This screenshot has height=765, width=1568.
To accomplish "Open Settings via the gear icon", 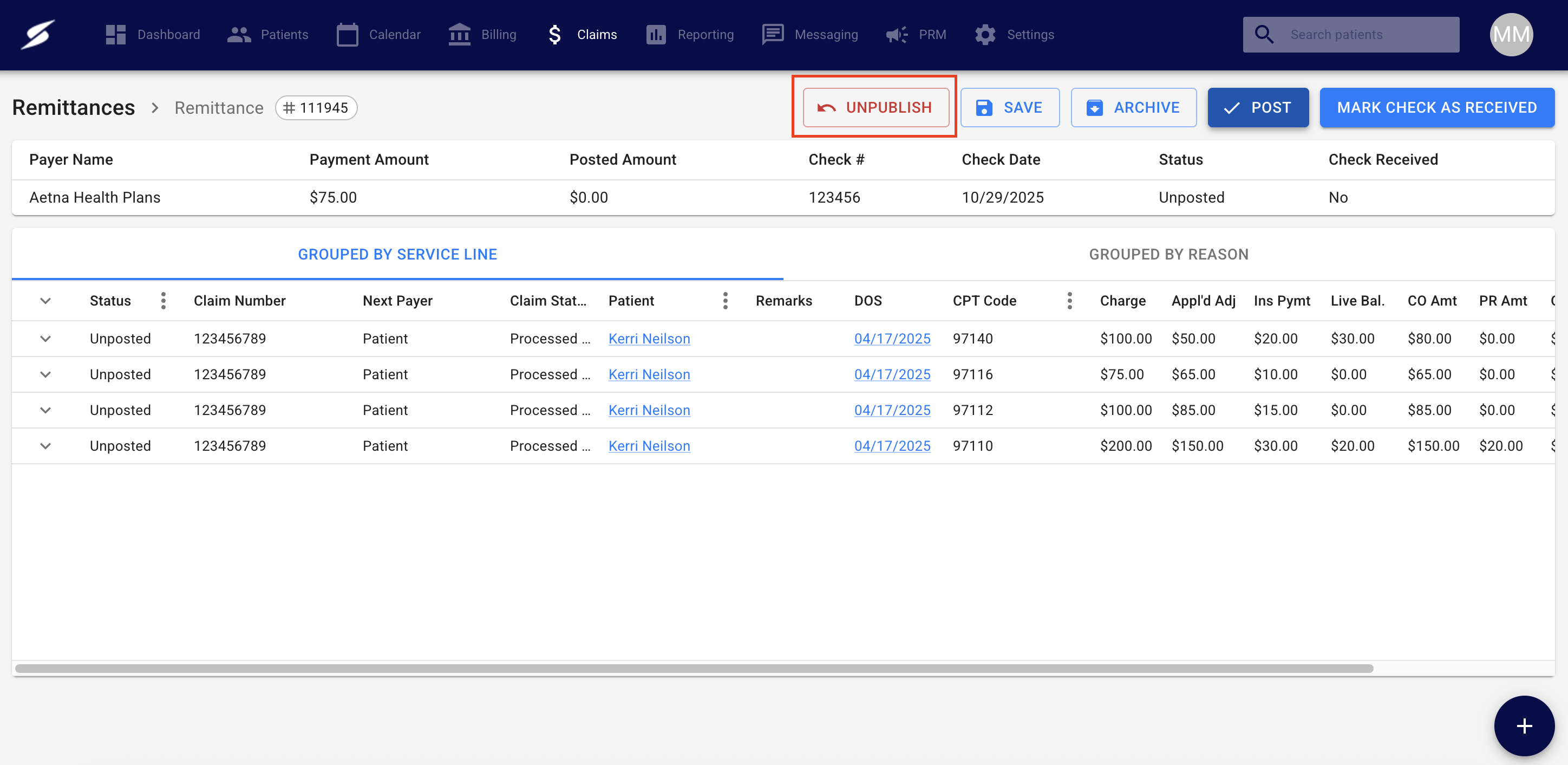I will click(x=985, y=35).
